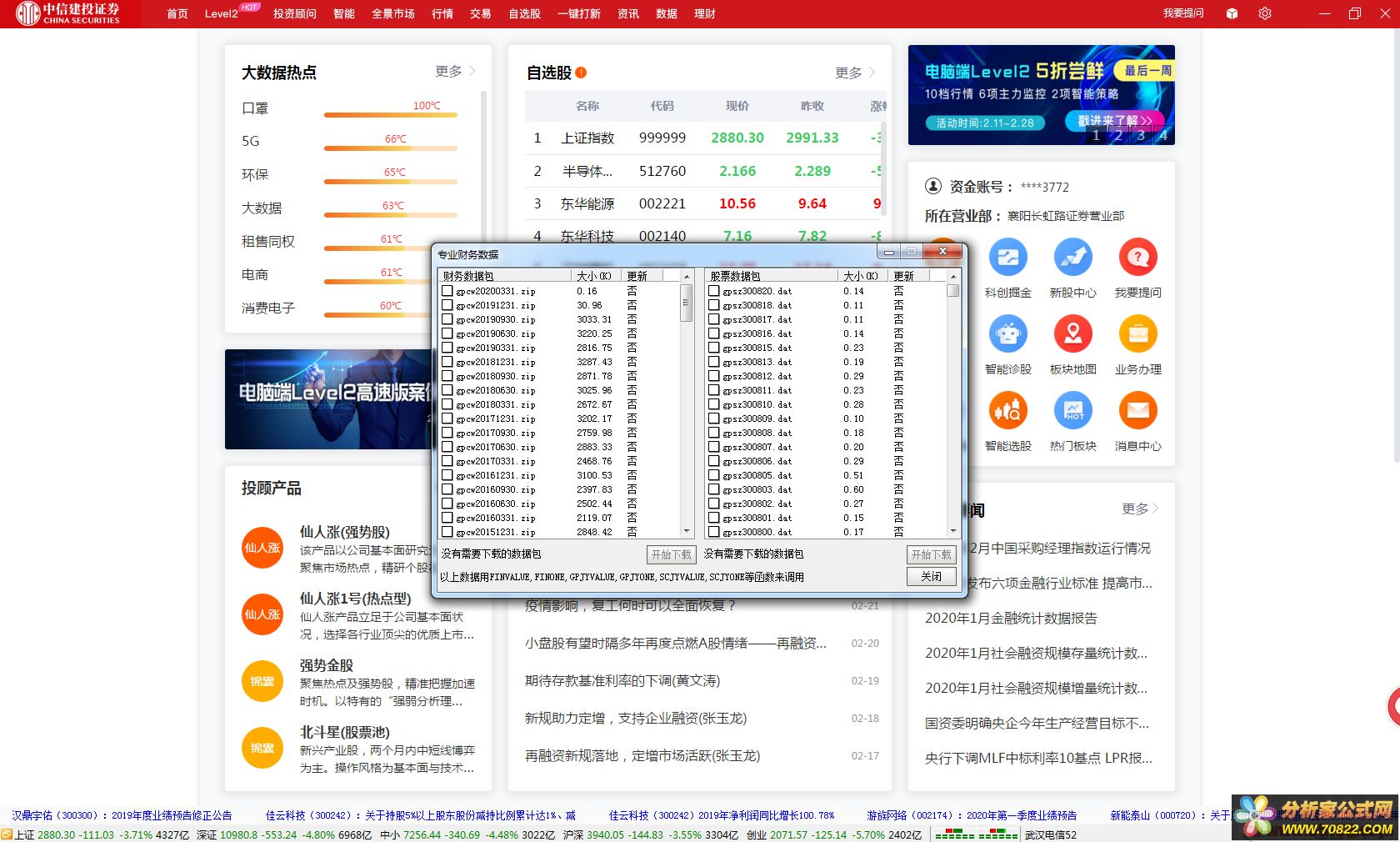Expand 更多 in the 大数据热点 panel

(x=454, y=72)
